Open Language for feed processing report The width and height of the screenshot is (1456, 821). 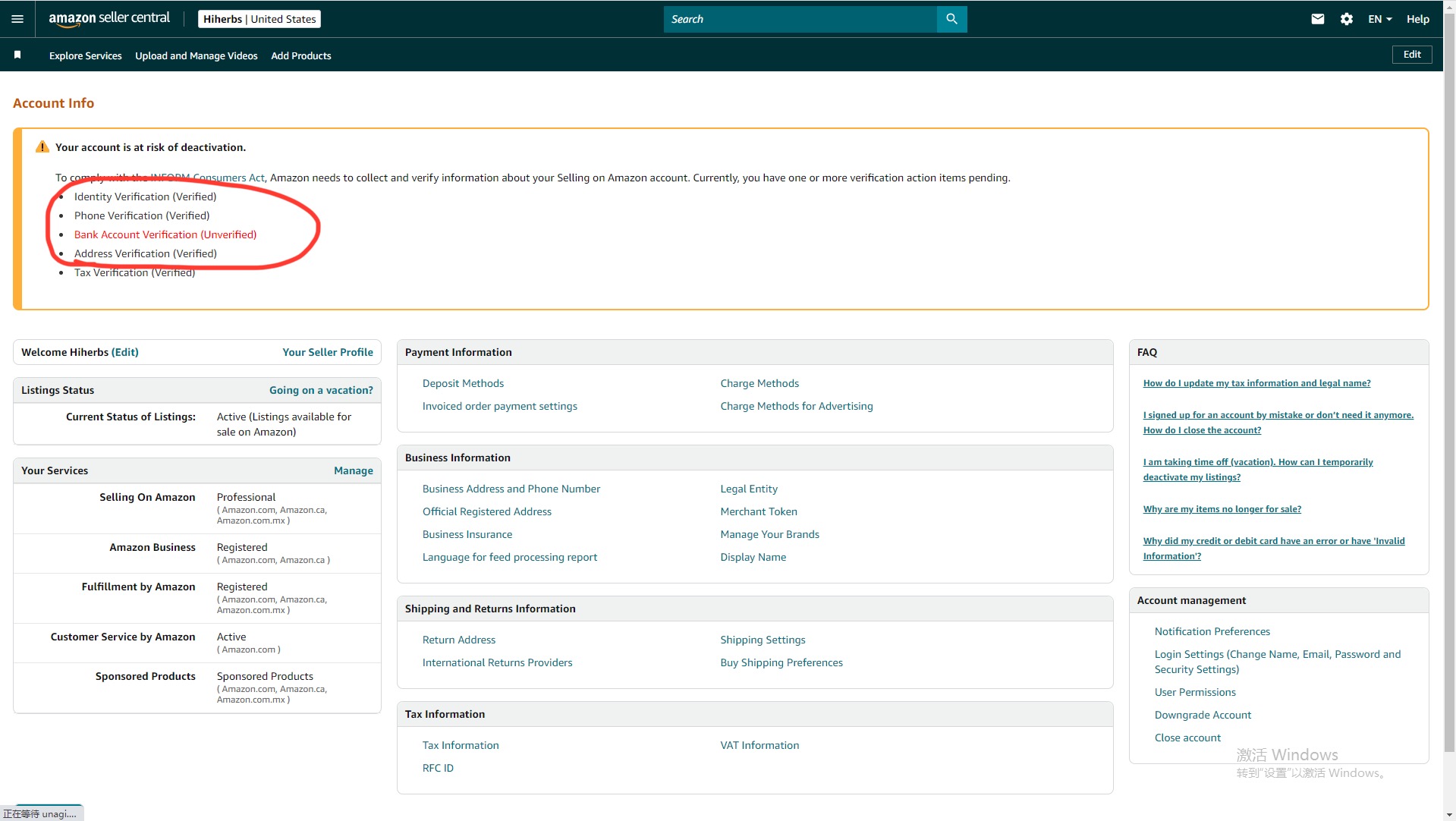(510, 557)
